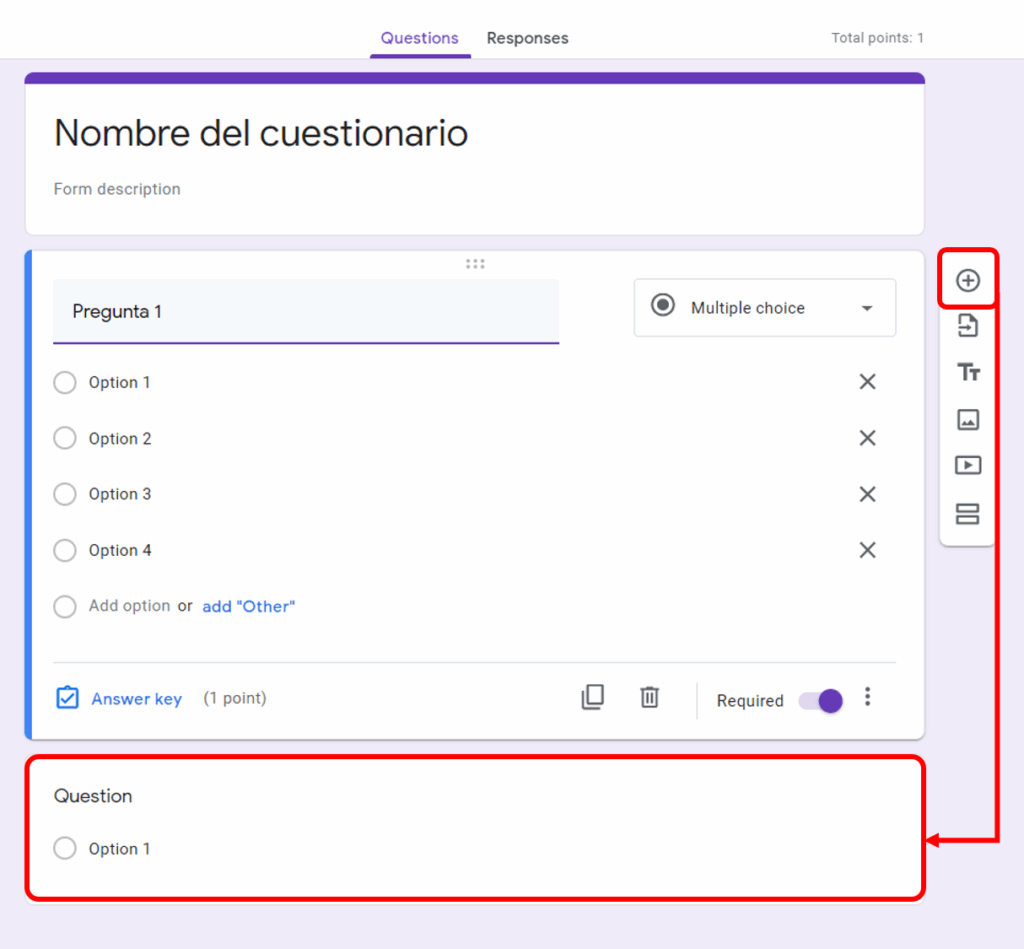1024x949 pixels.
Task: Duplicate Pregunta 1 with copy icon
Action: tap(593, 697)
